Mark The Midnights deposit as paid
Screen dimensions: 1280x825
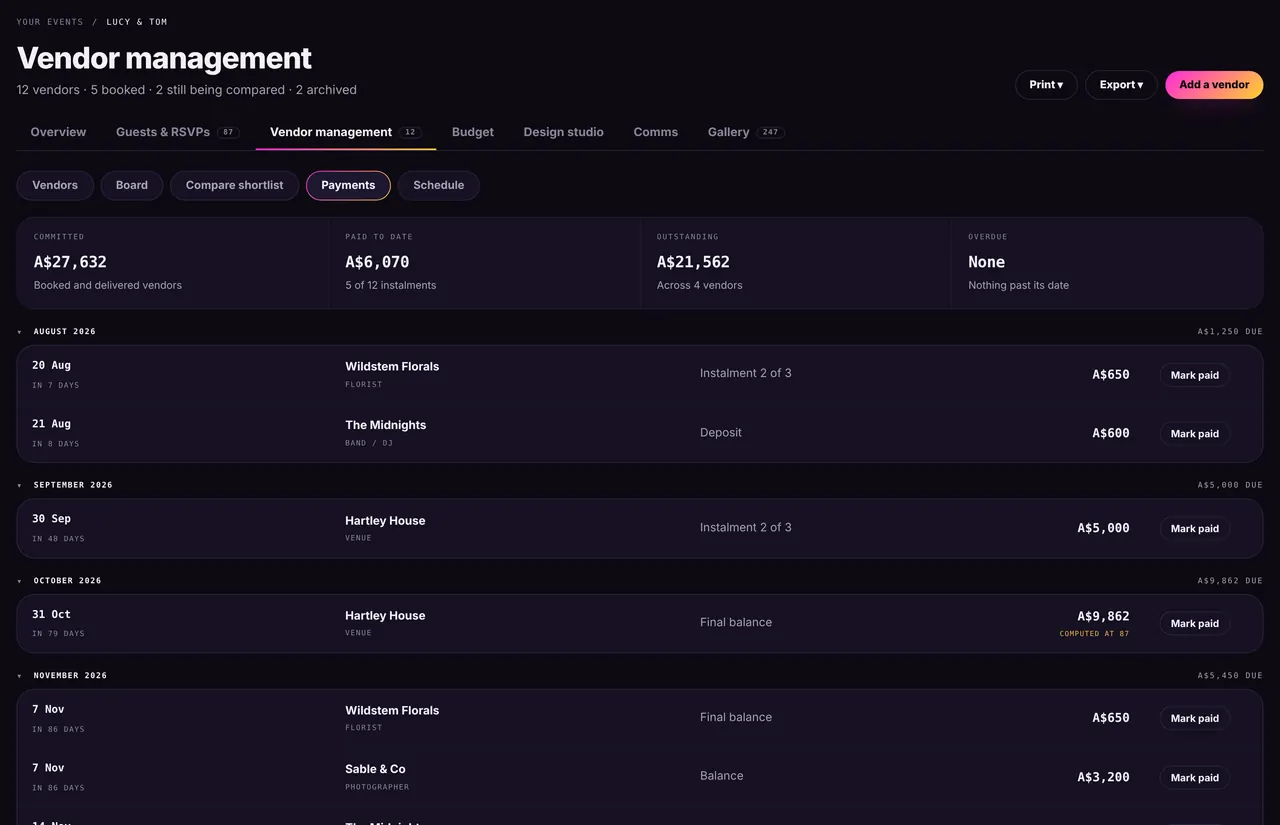pyautogui.click(x=1195, y=434)
